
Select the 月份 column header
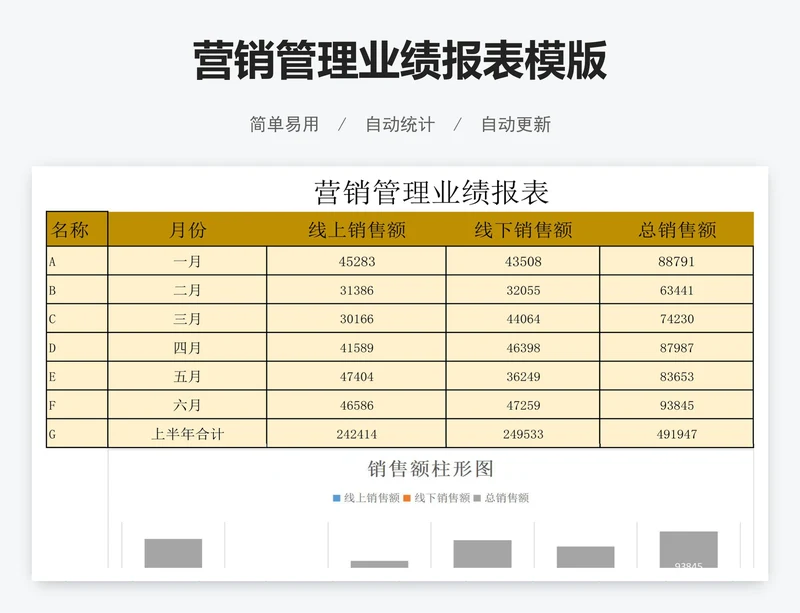pos(187,229)
